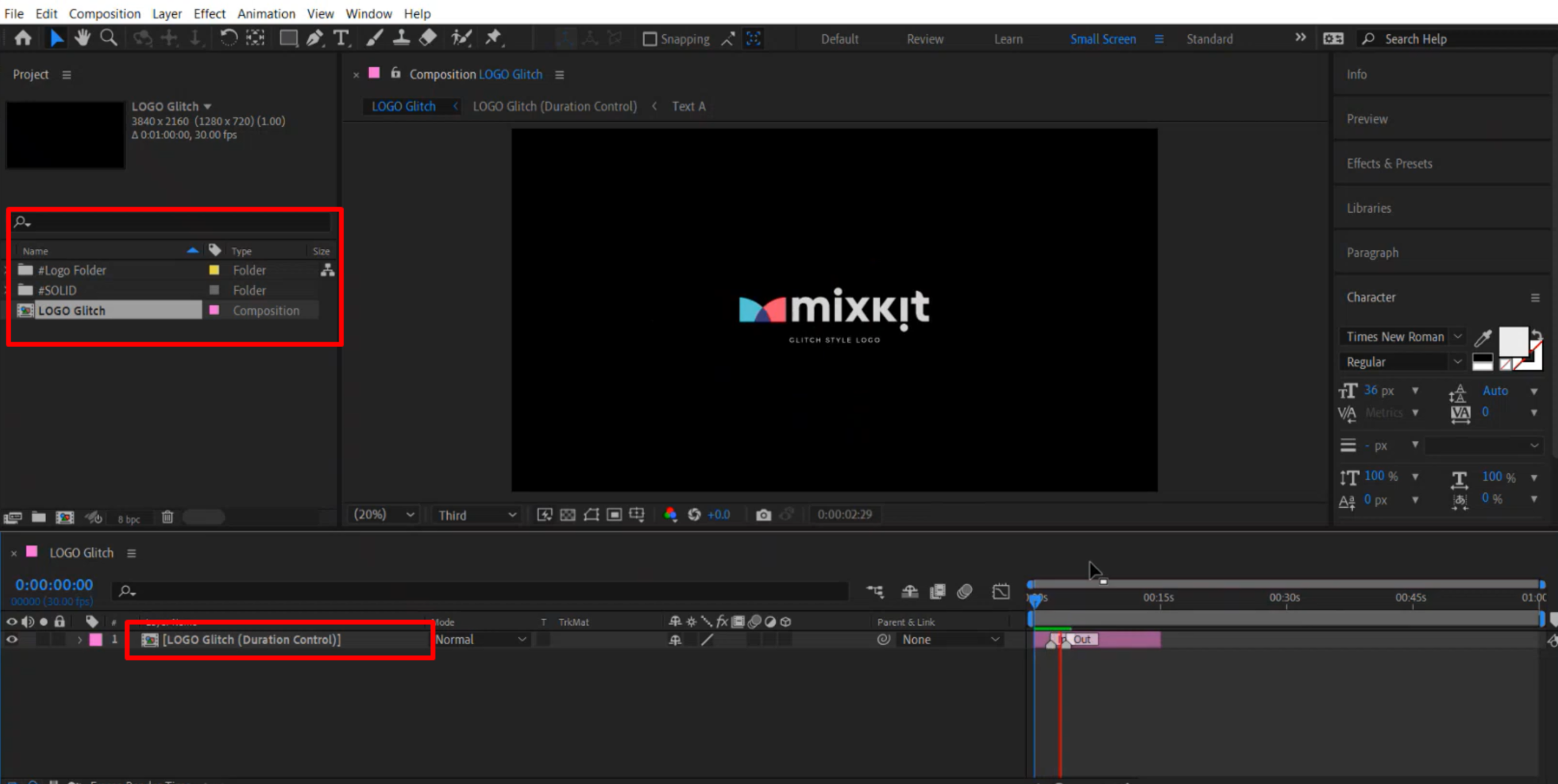
Task: Change the Parent & Link dropdown from None
Action: click(949, 639)
